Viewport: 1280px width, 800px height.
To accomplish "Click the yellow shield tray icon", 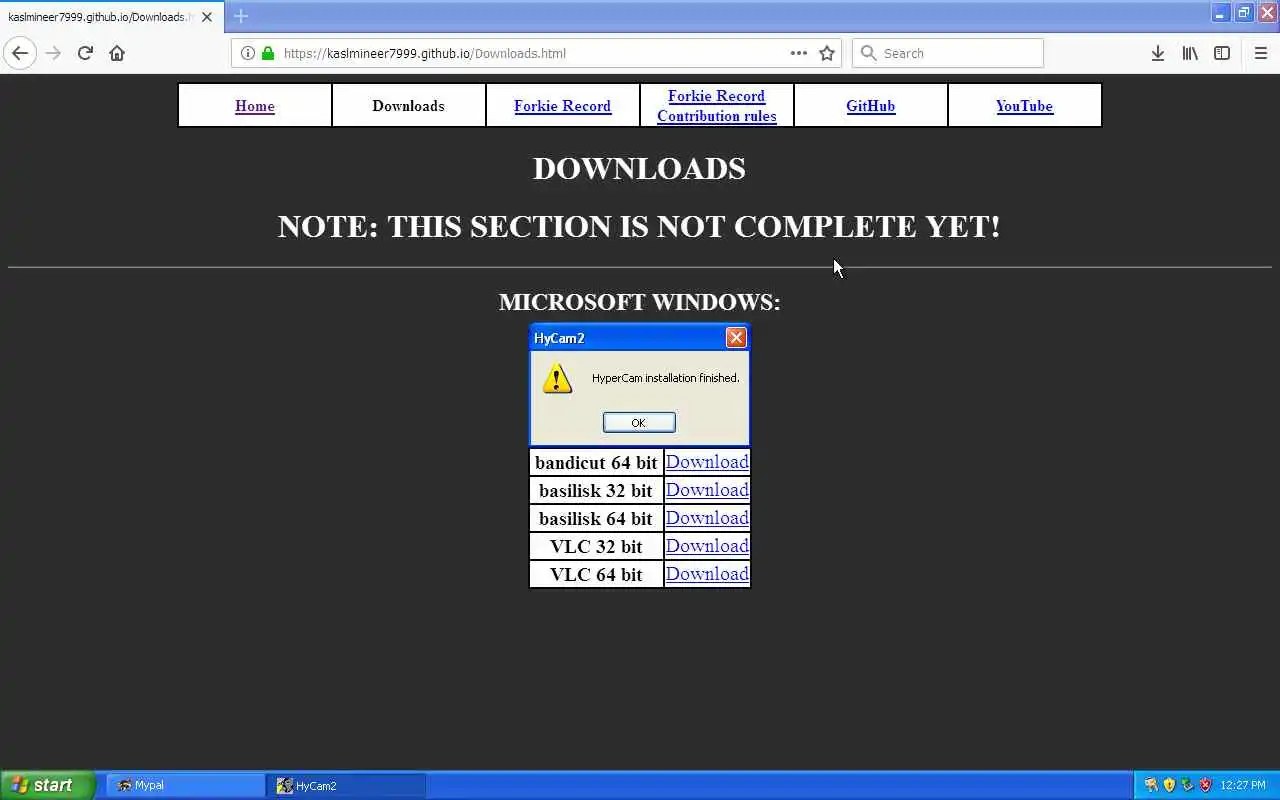I will point(1169,785).
